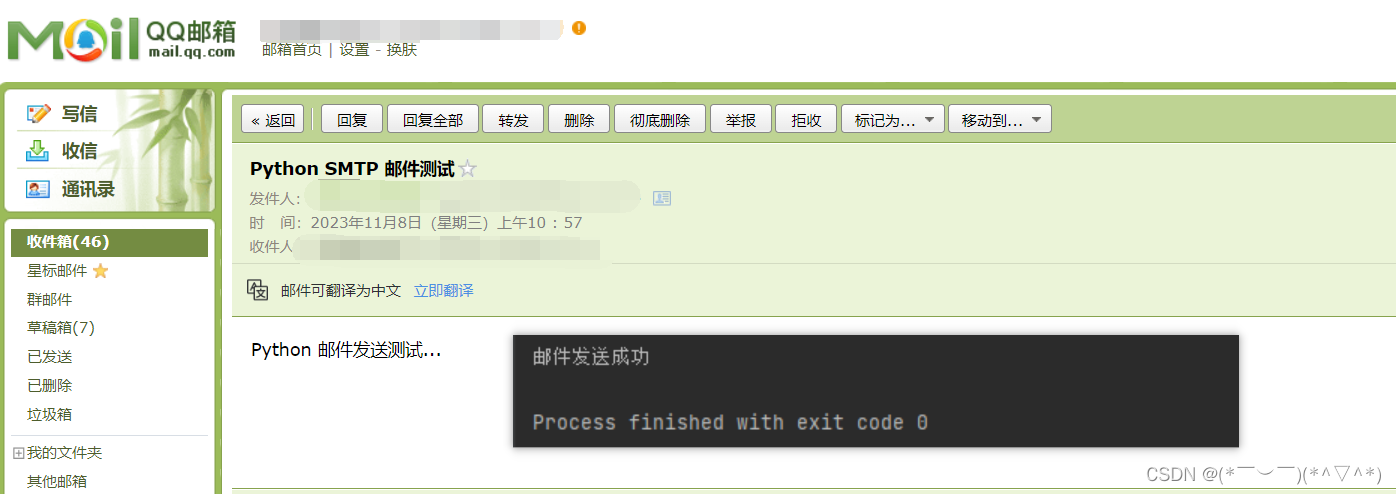Go back with the 返回 button

(x=273, y=120)
